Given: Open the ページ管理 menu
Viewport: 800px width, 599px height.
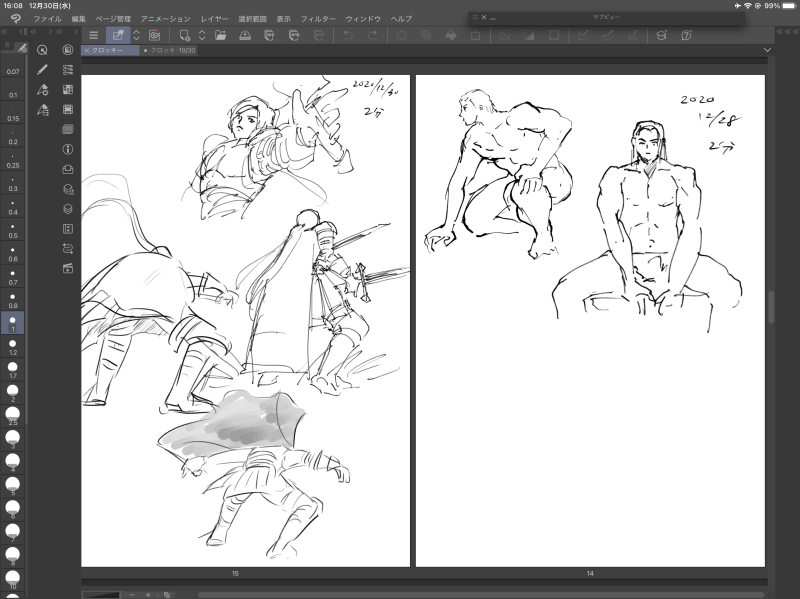Looking at the screenshot, I should [x=113, y=19].
